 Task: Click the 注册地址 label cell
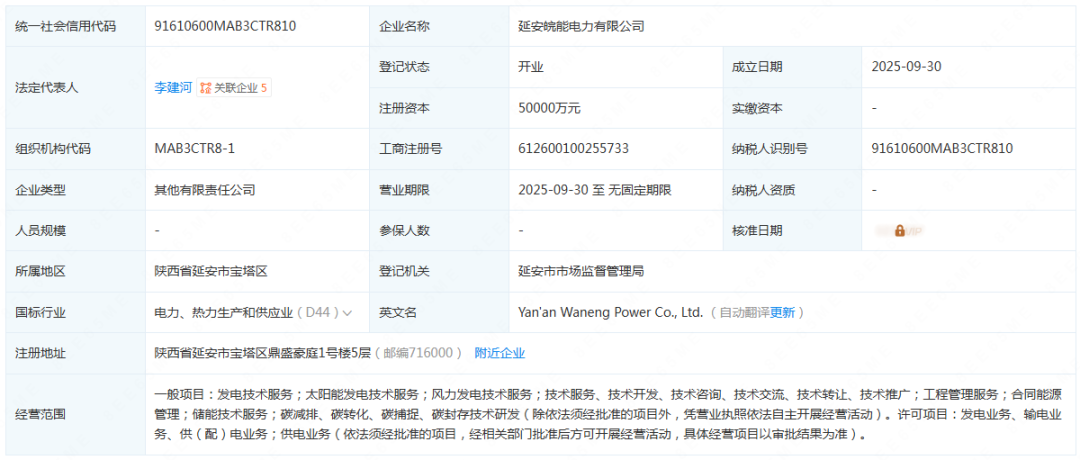pos(76,353)
